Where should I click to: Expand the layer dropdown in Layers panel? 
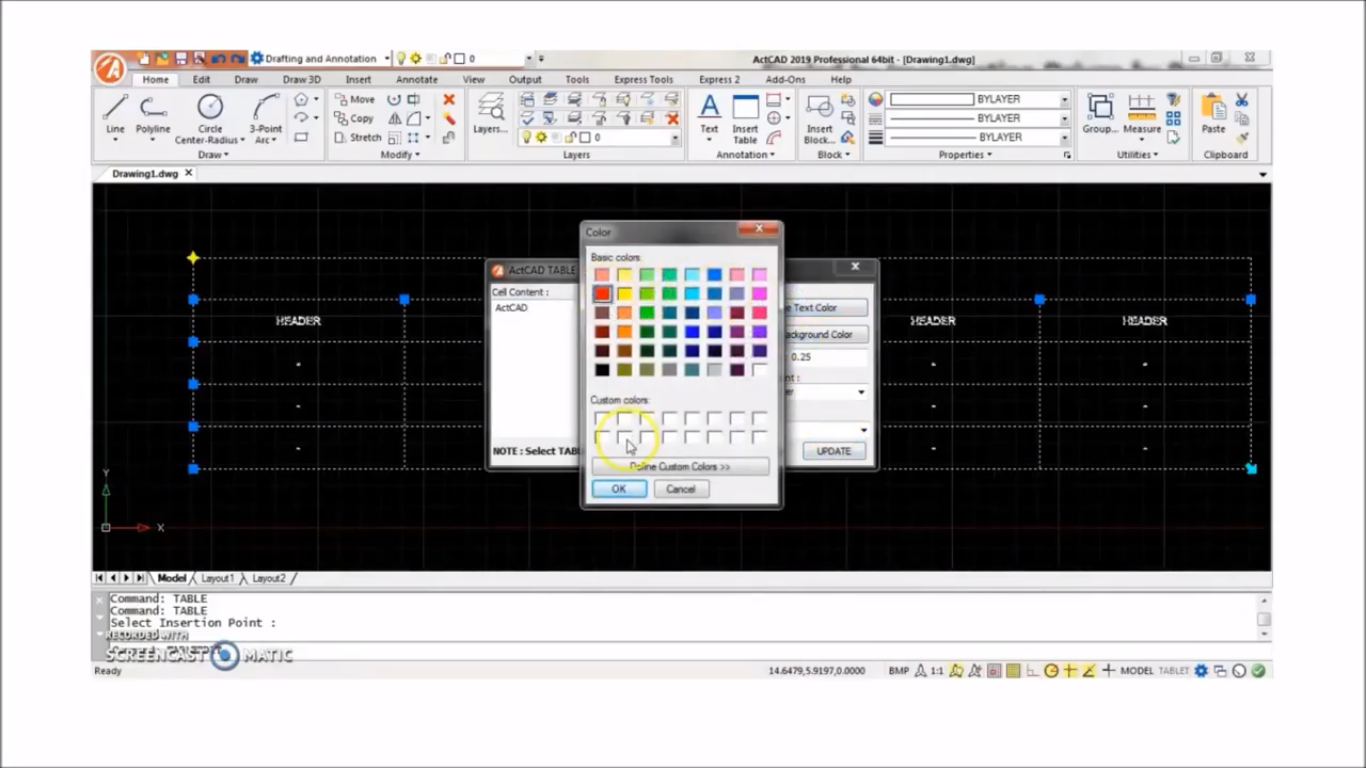[x=675, y=138]
